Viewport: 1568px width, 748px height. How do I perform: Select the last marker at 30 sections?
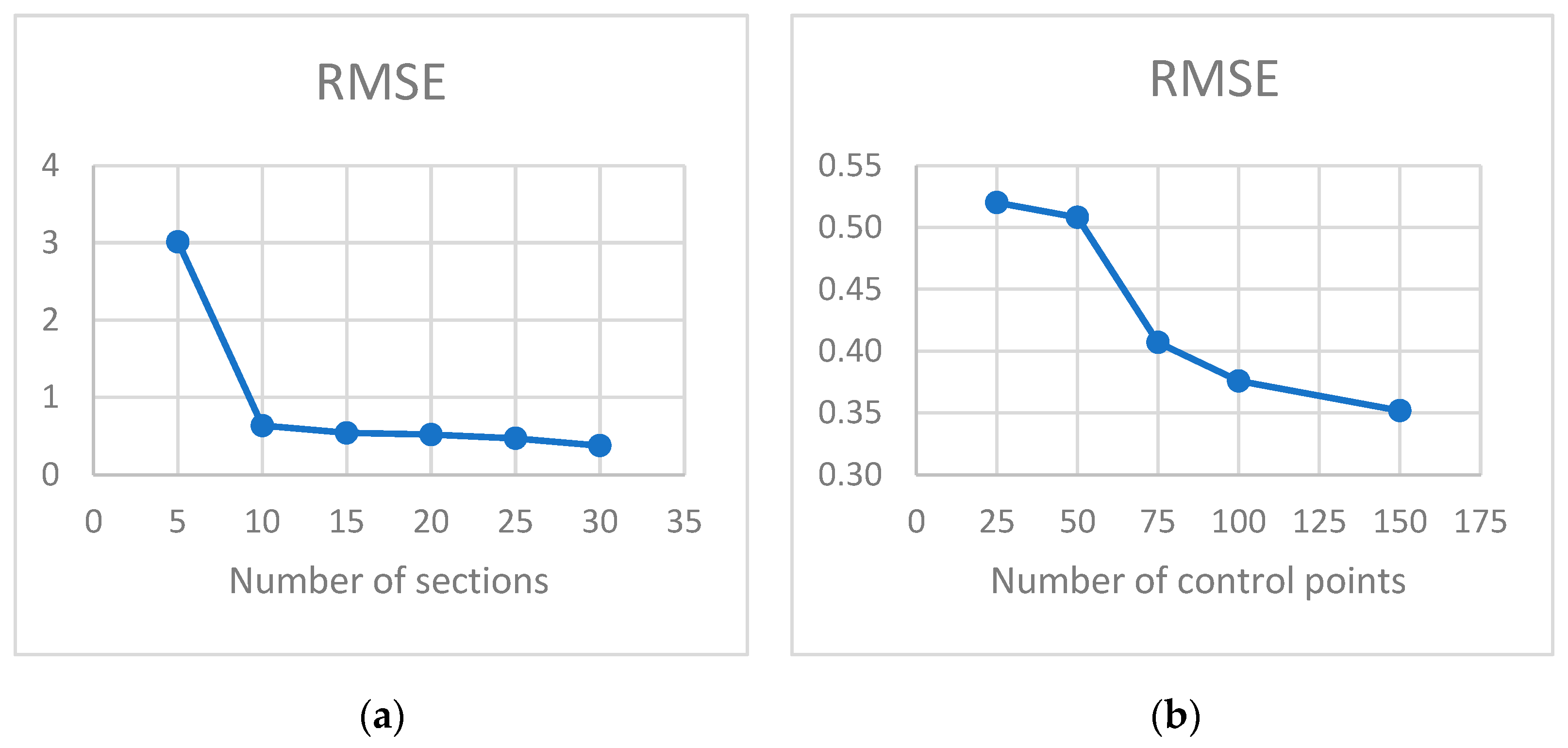(x=600, y=446)
